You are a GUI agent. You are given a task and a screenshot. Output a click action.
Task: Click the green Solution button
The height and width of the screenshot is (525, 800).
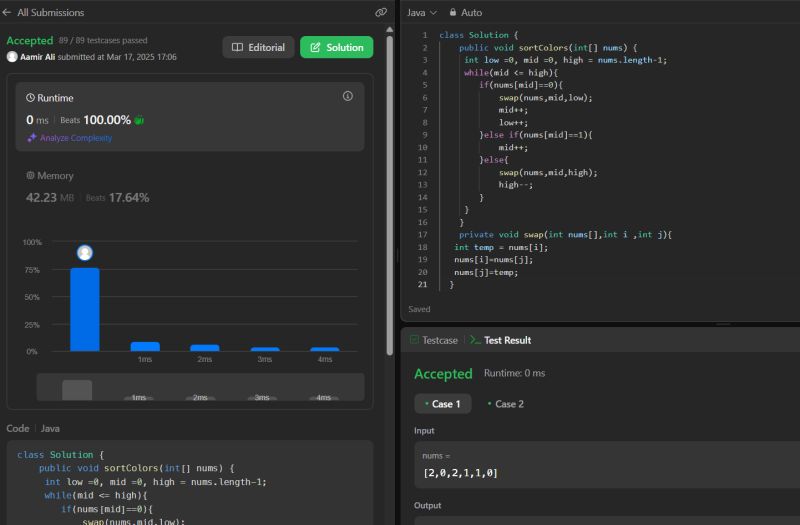(x=337, y=47)
